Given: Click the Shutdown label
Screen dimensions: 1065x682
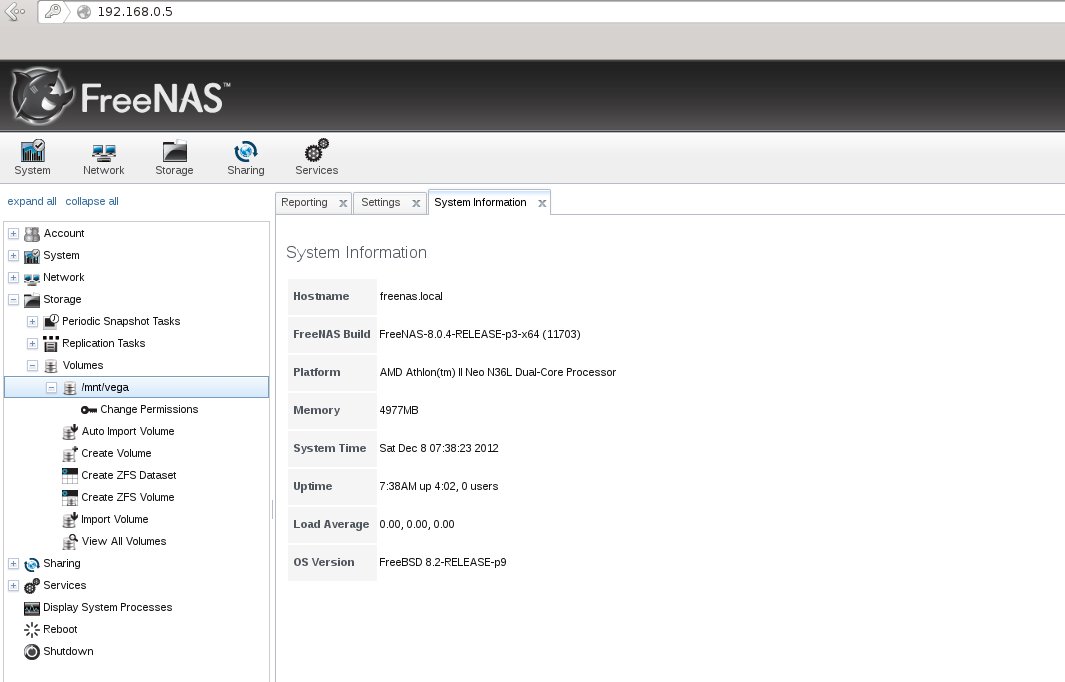Looking at the screenshot, I should (x=68, y=651).
